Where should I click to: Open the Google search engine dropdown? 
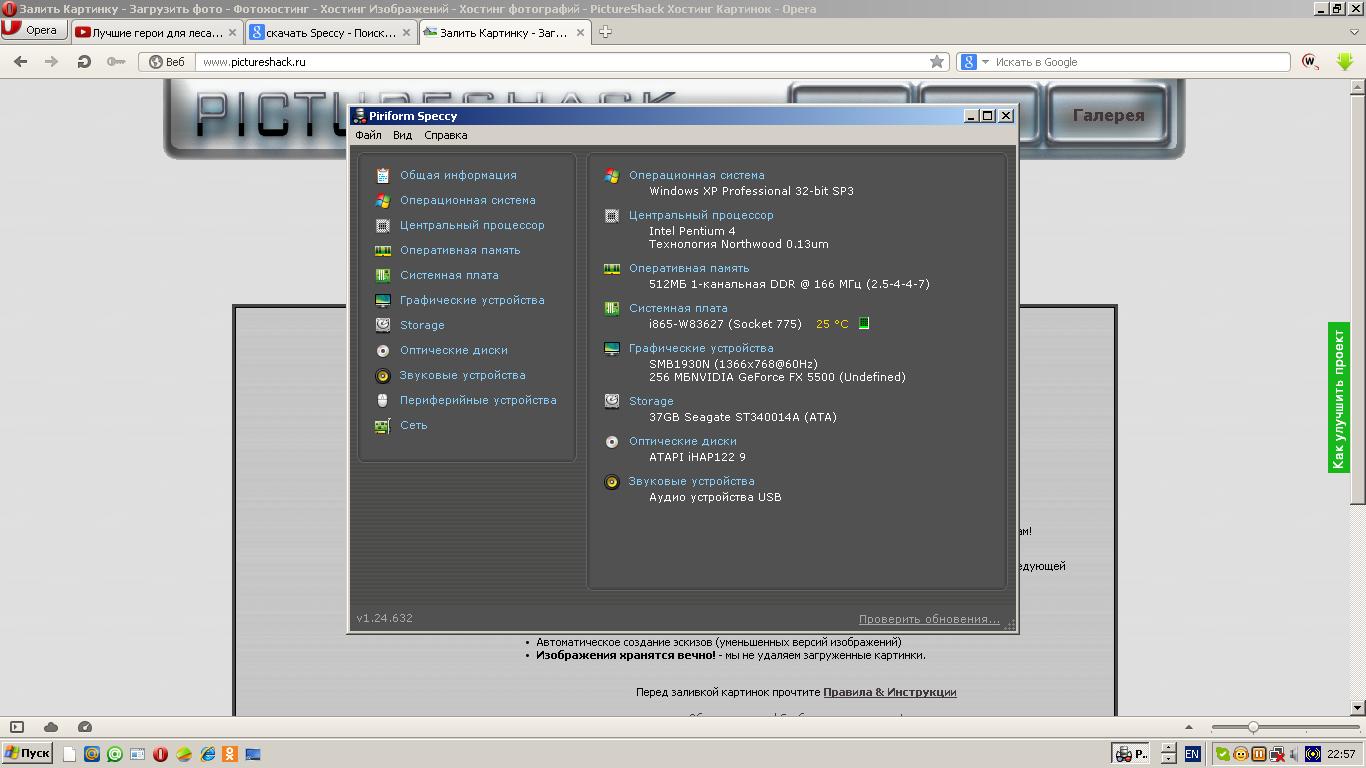(x=974, y=61)
